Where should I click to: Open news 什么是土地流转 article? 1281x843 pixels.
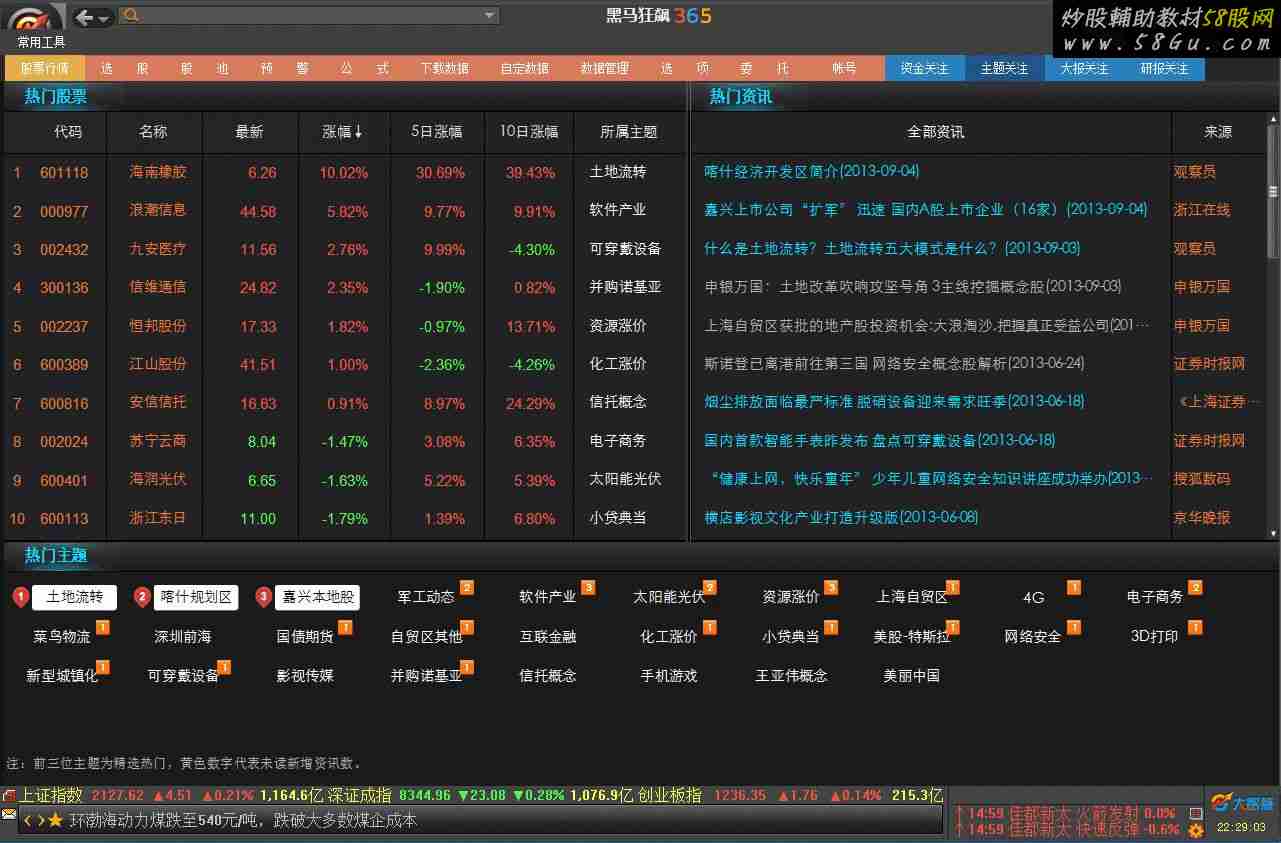pyautogui.click(x=892, y=248)
